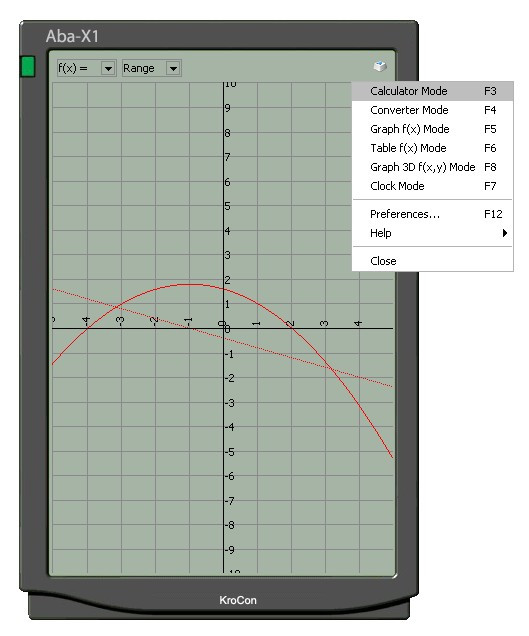Choose Close in the context menu

[x=432, y=261]
